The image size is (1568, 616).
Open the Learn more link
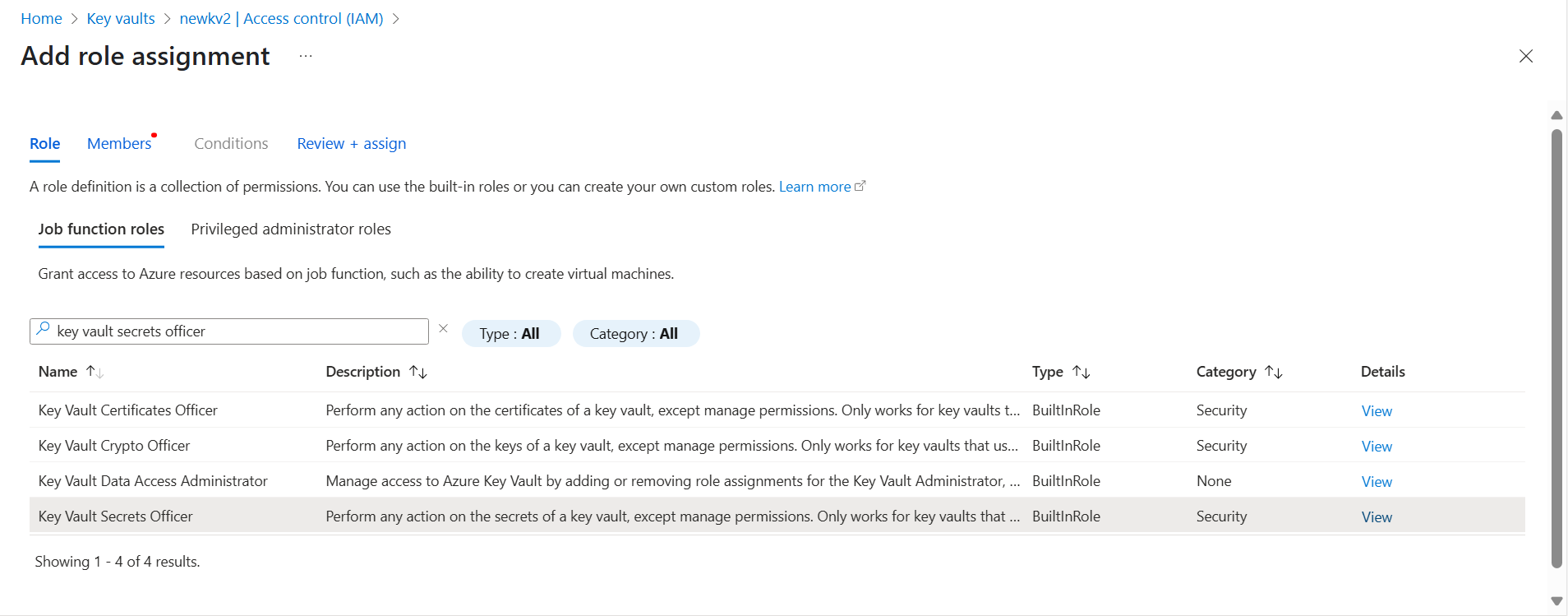[814, 187]
